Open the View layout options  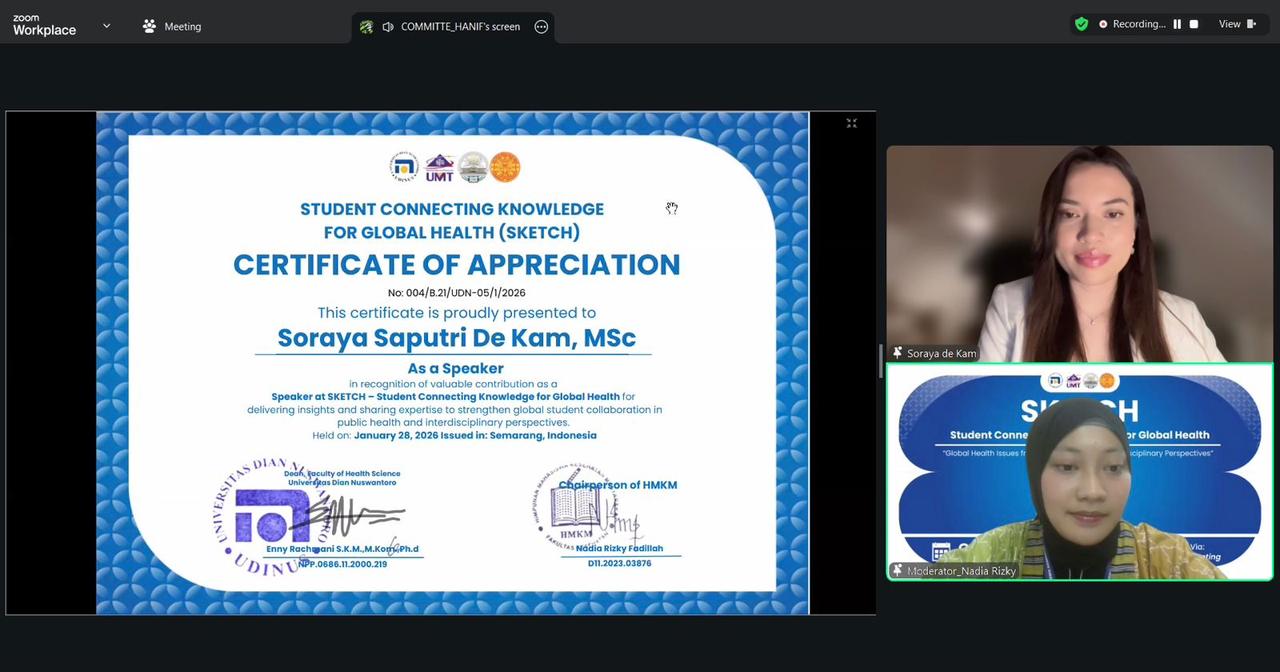tap(1229, 24)
